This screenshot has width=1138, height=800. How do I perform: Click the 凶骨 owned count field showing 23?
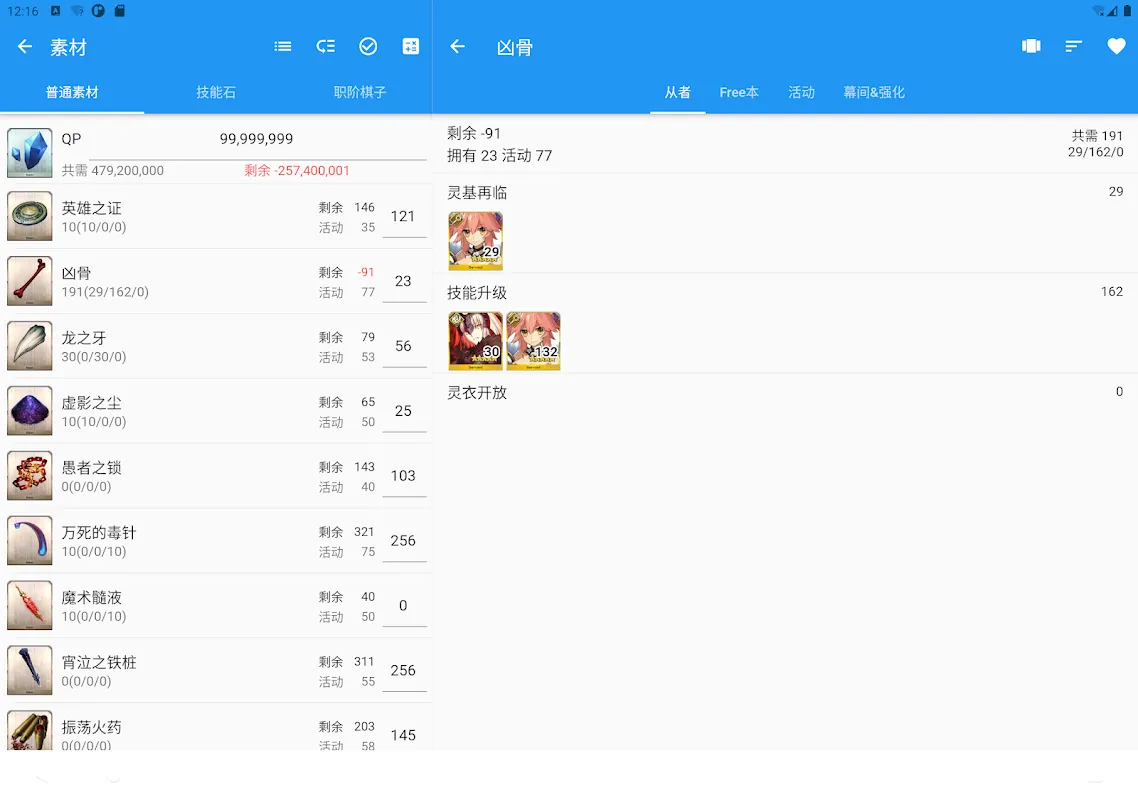[x=404, y=282]
